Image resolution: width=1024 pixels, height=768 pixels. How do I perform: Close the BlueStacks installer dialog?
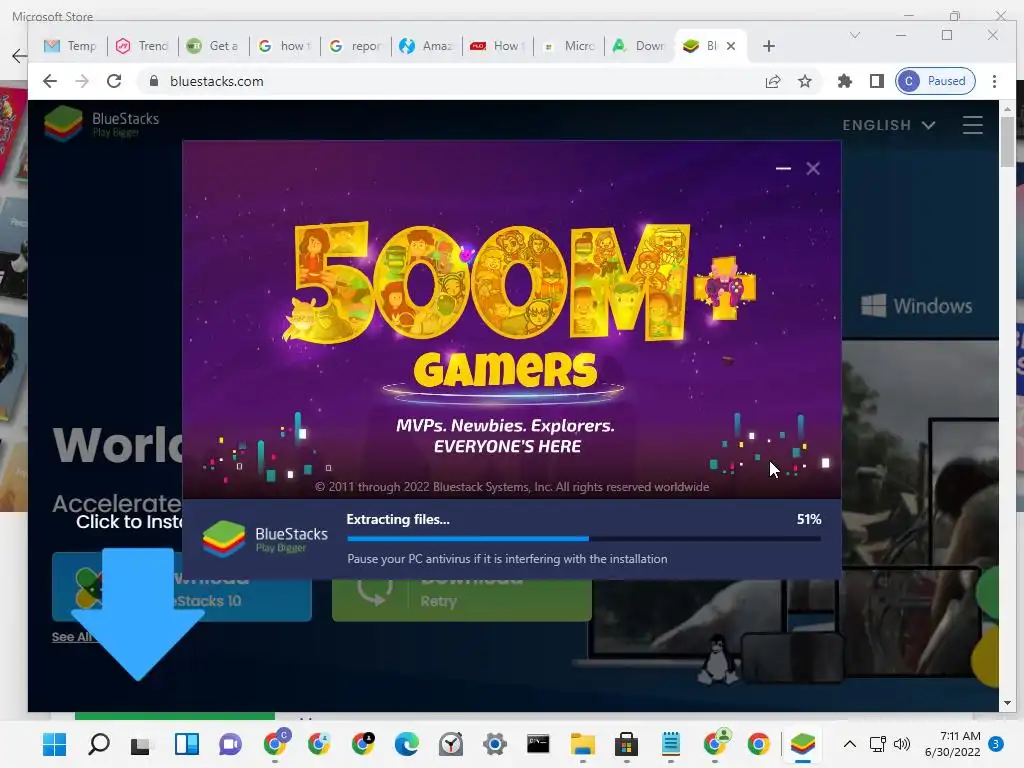pos(812,168)
